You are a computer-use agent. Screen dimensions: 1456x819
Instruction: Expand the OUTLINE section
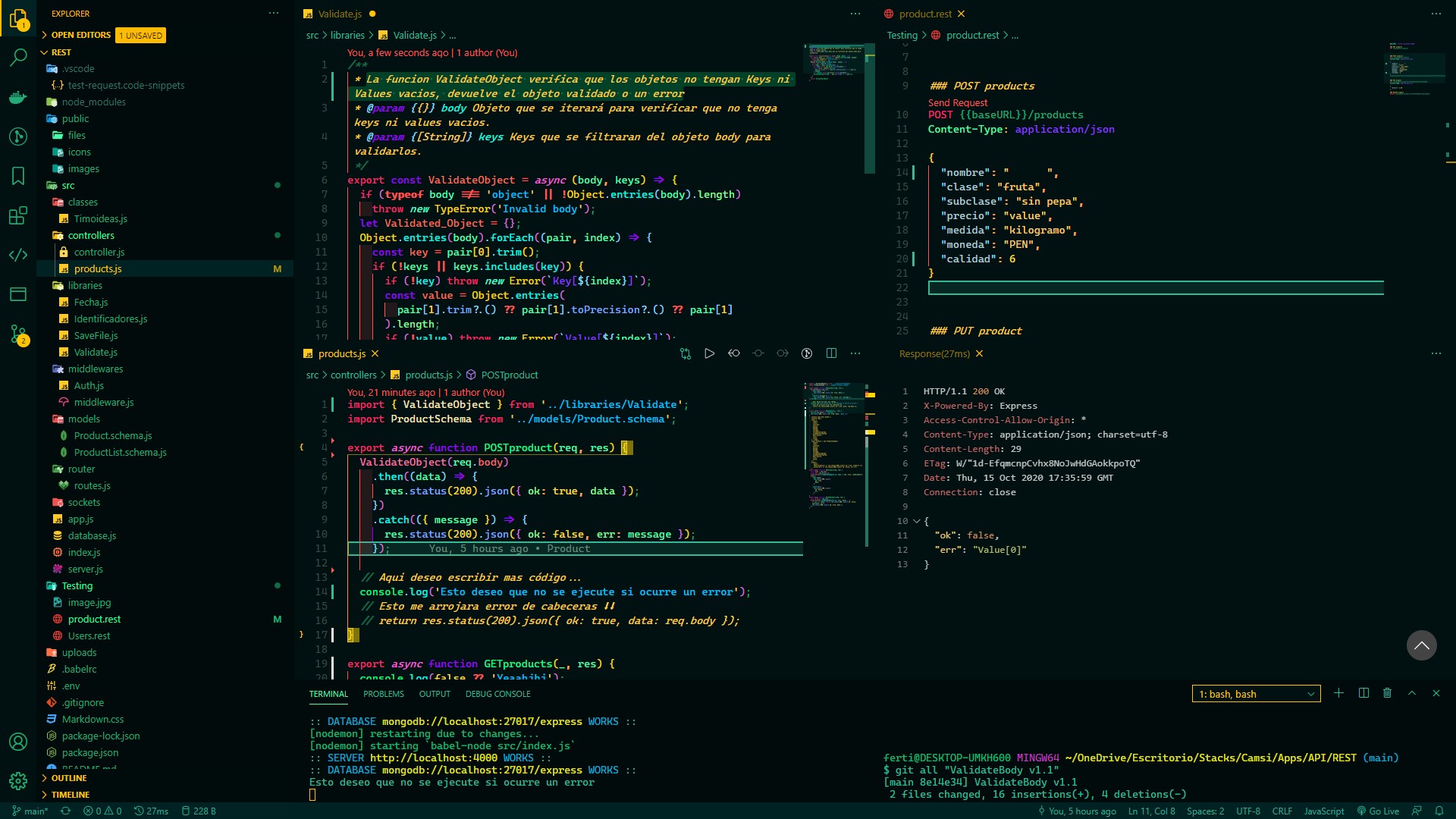(x=68, y=778)
